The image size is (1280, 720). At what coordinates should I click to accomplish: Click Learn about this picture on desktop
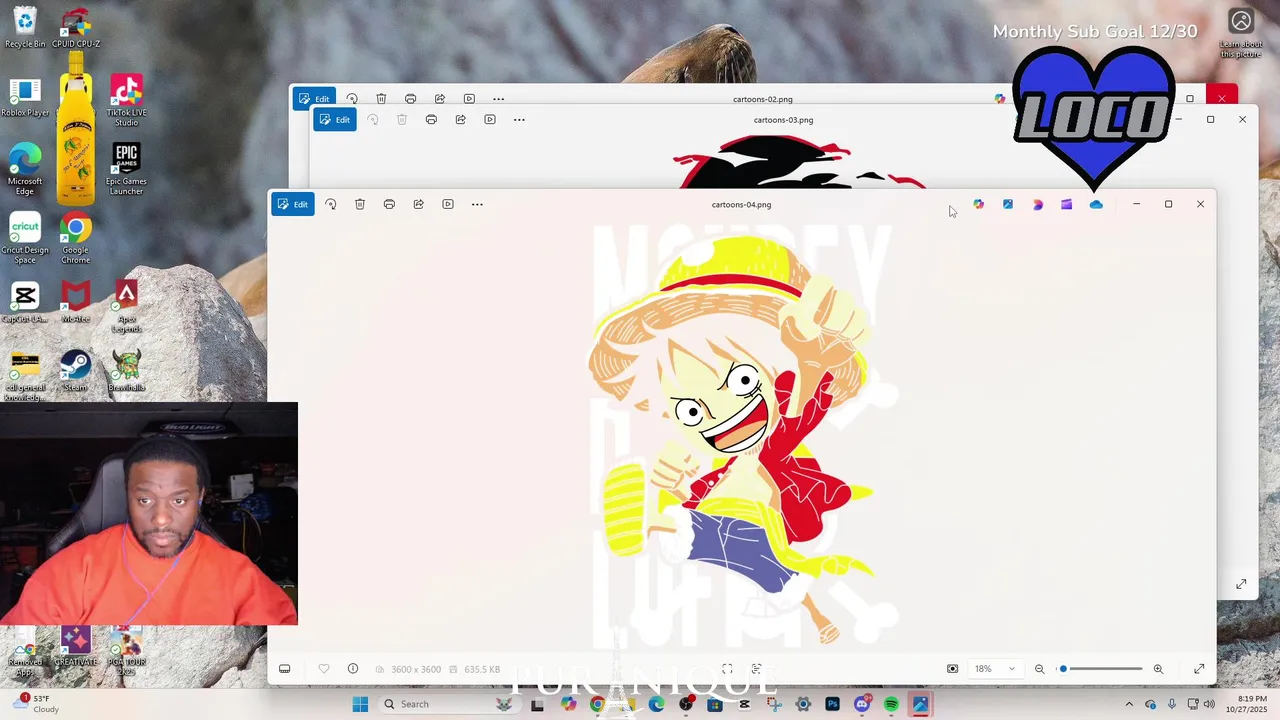click(1241, 33)
